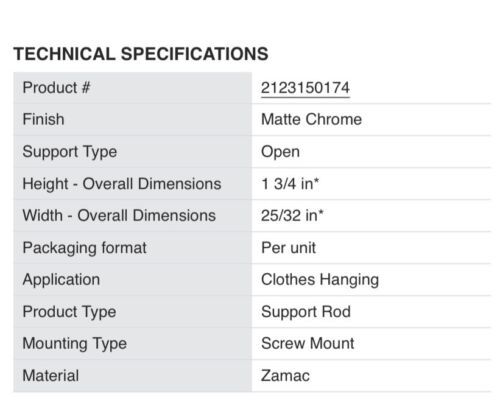
Task: Select the 1 3/4 in height value
Action: [290, 184]
